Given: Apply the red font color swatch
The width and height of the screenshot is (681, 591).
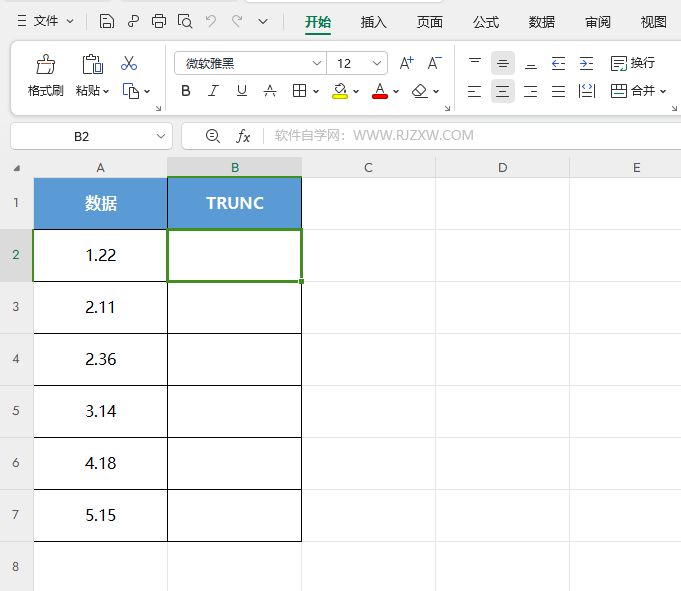Looking at the screenshot, I should [x=380, y=91].
